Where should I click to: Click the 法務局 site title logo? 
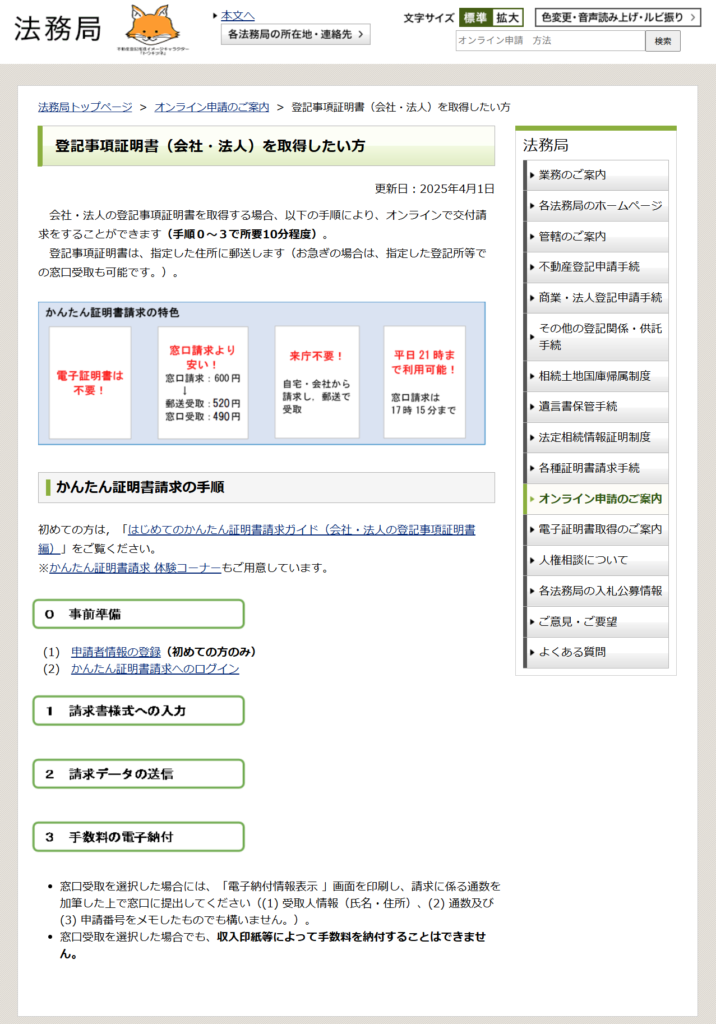click(x=57, y=28)
